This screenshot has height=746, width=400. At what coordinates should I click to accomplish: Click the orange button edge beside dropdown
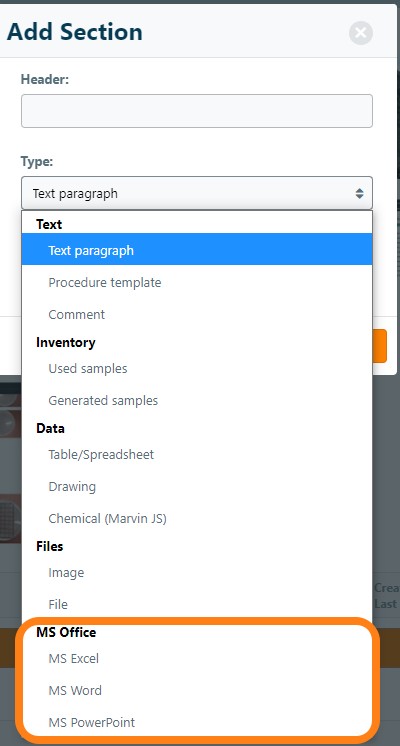click(x=380, y=346)
